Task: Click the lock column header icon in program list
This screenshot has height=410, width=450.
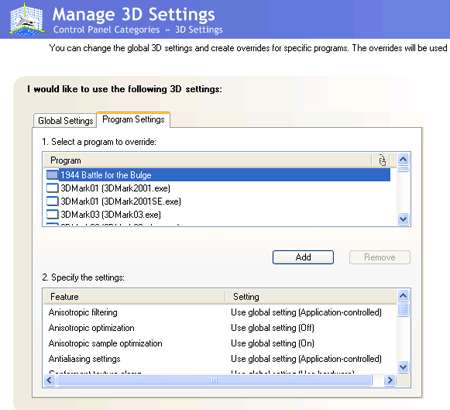Action: pyautogui.click(x=382, y=160)
